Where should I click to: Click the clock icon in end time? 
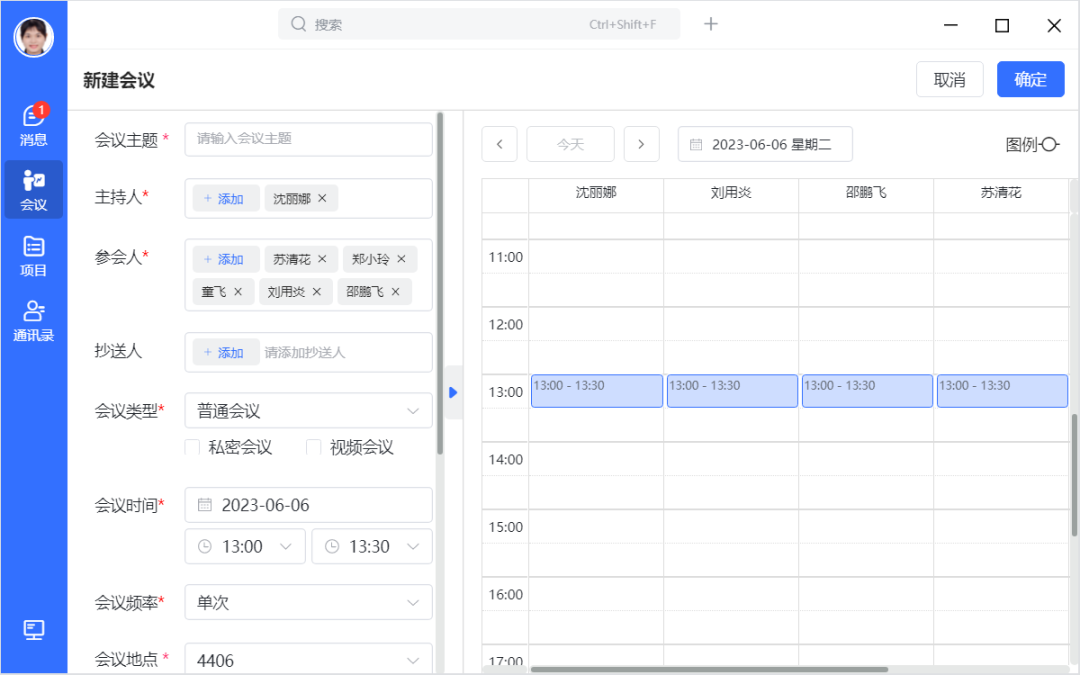(x=332, y=546)
